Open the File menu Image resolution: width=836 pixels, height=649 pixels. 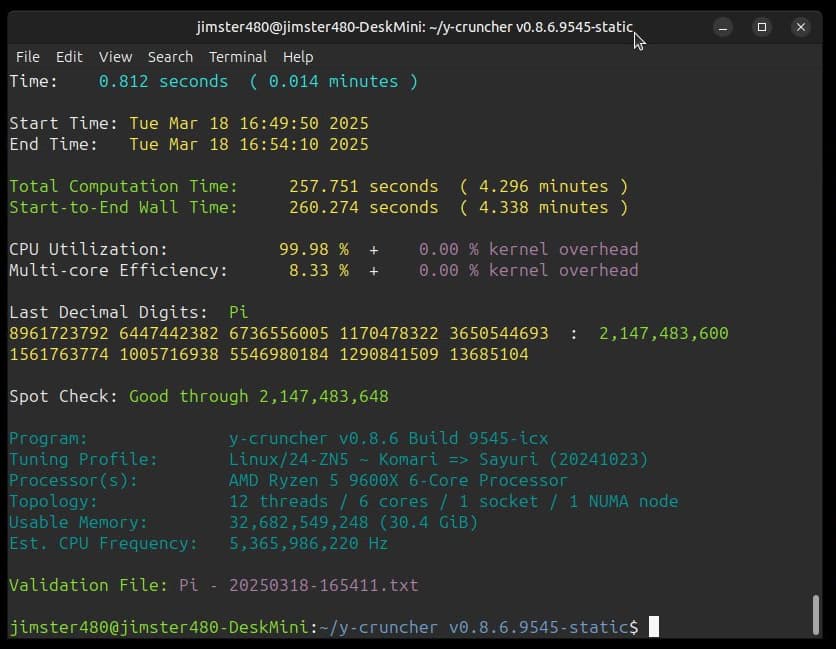click(x=27, y=57)
